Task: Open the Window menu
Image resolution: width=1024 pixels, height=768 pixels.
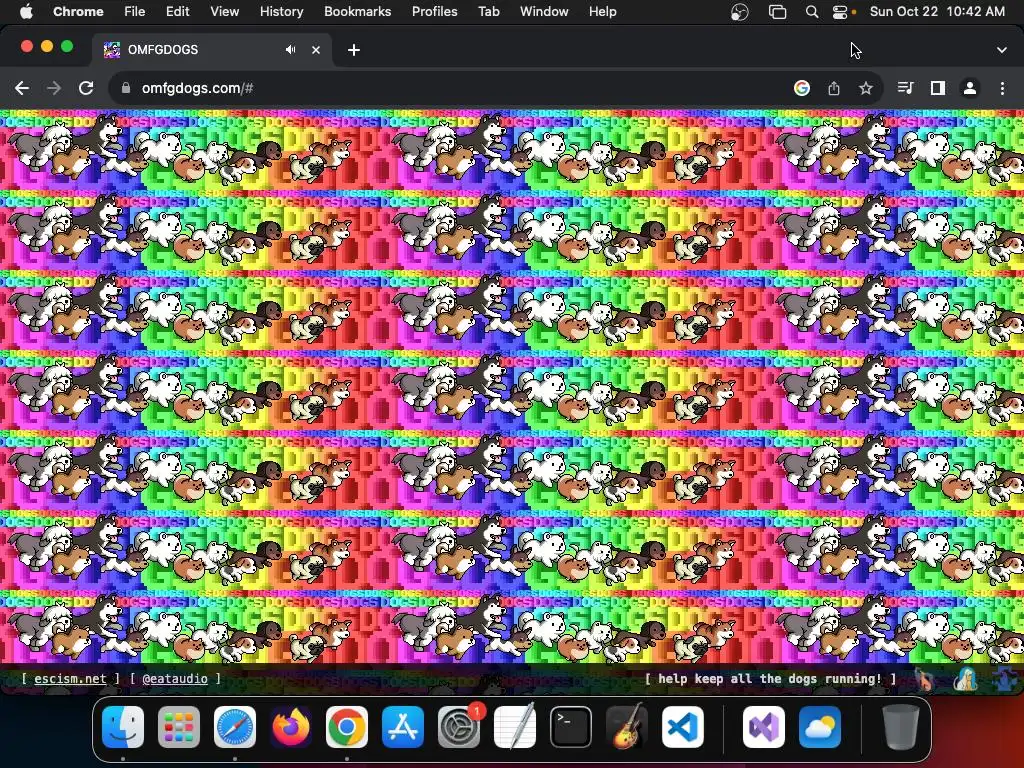Action: (544, 12)
